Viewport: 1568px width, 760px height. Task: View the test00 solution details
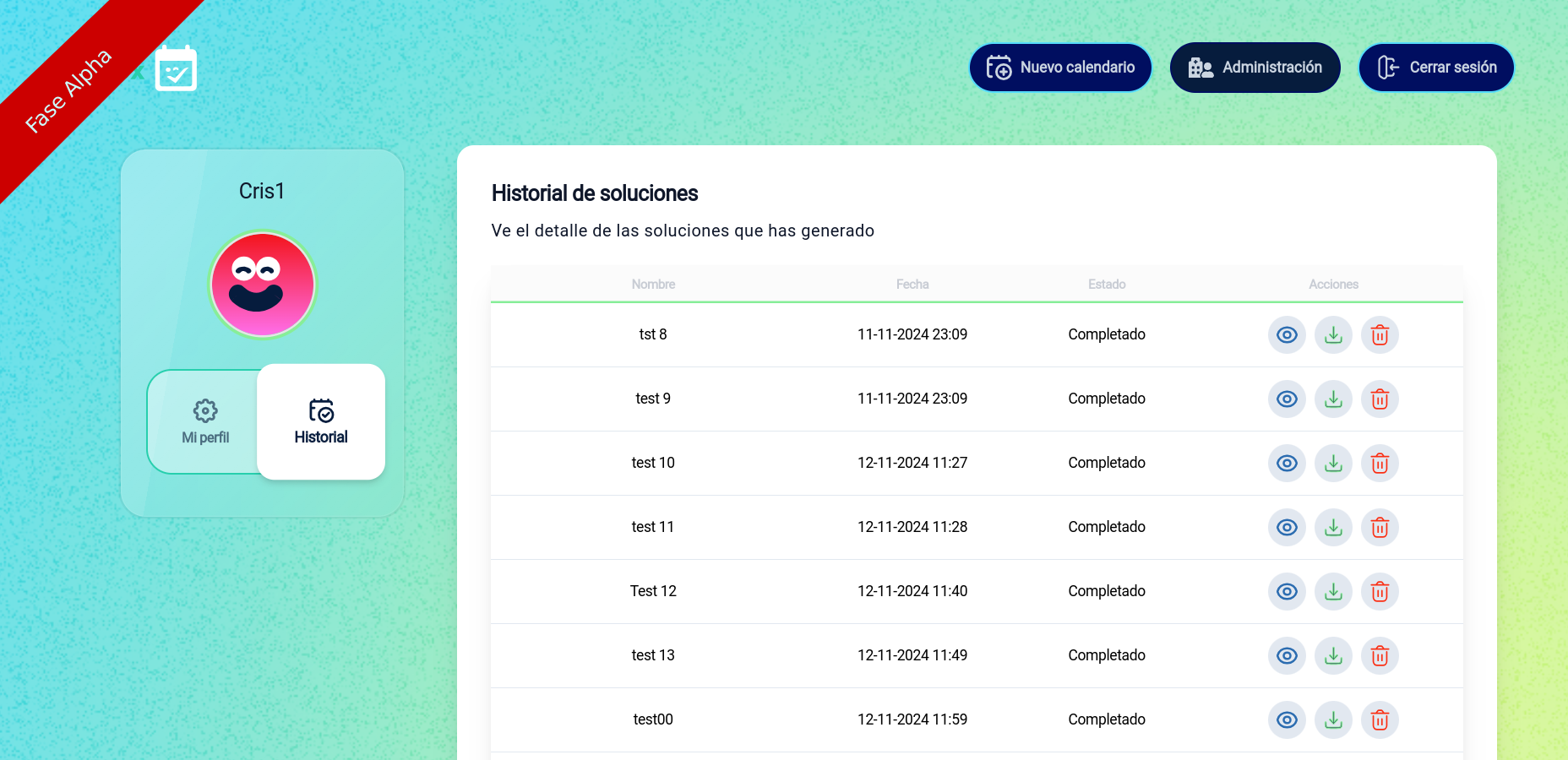pyautogui.click(x=1287, y=720)
